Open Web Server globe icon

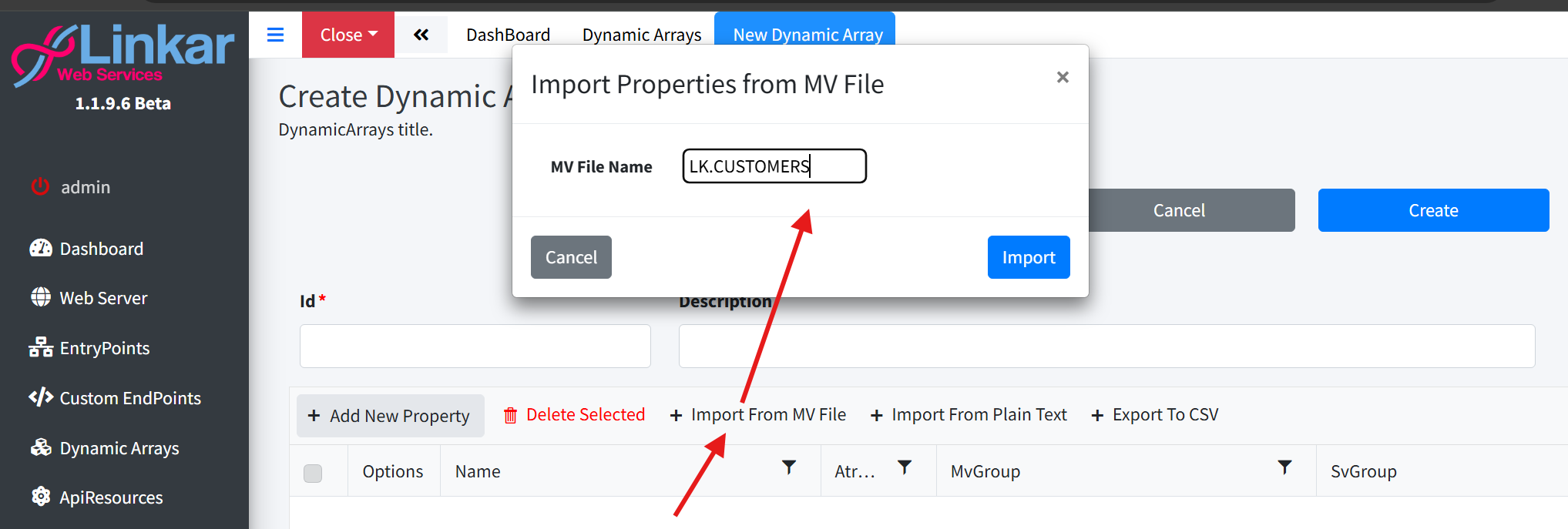41,297
